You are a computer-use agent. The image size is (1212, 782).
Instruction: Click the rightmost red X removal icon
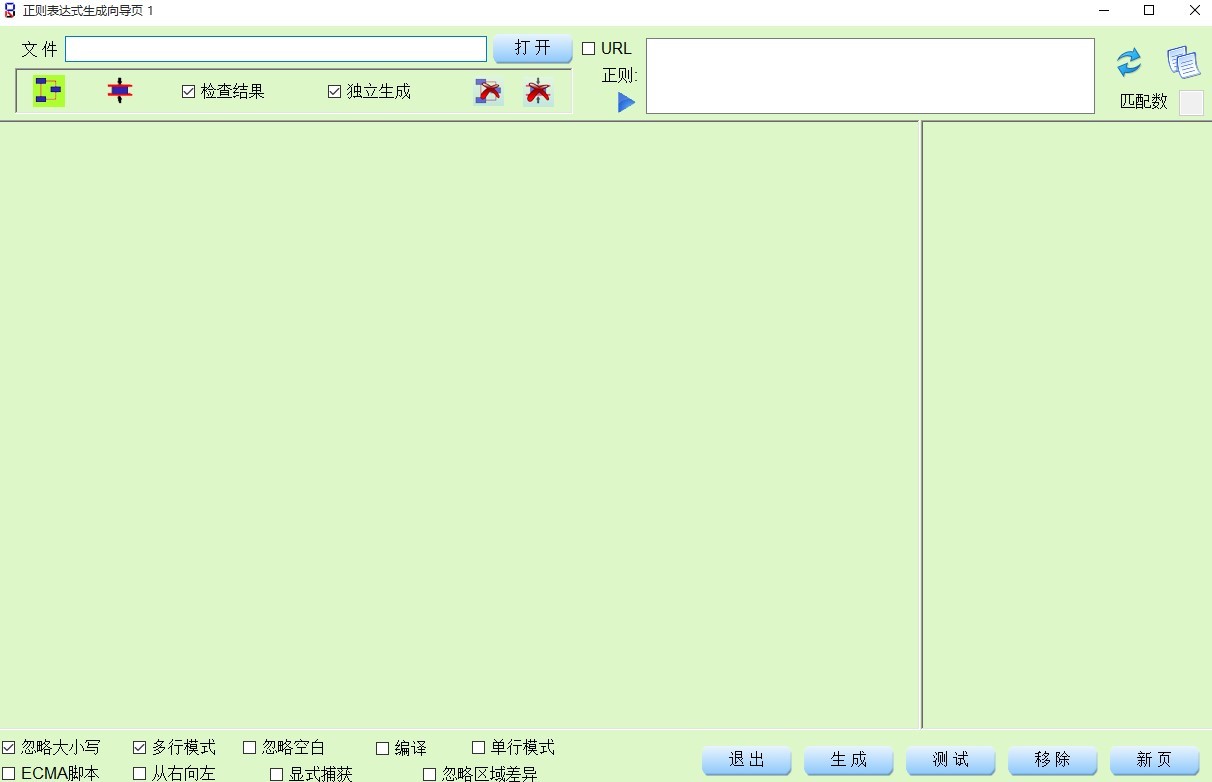point(537,90)
